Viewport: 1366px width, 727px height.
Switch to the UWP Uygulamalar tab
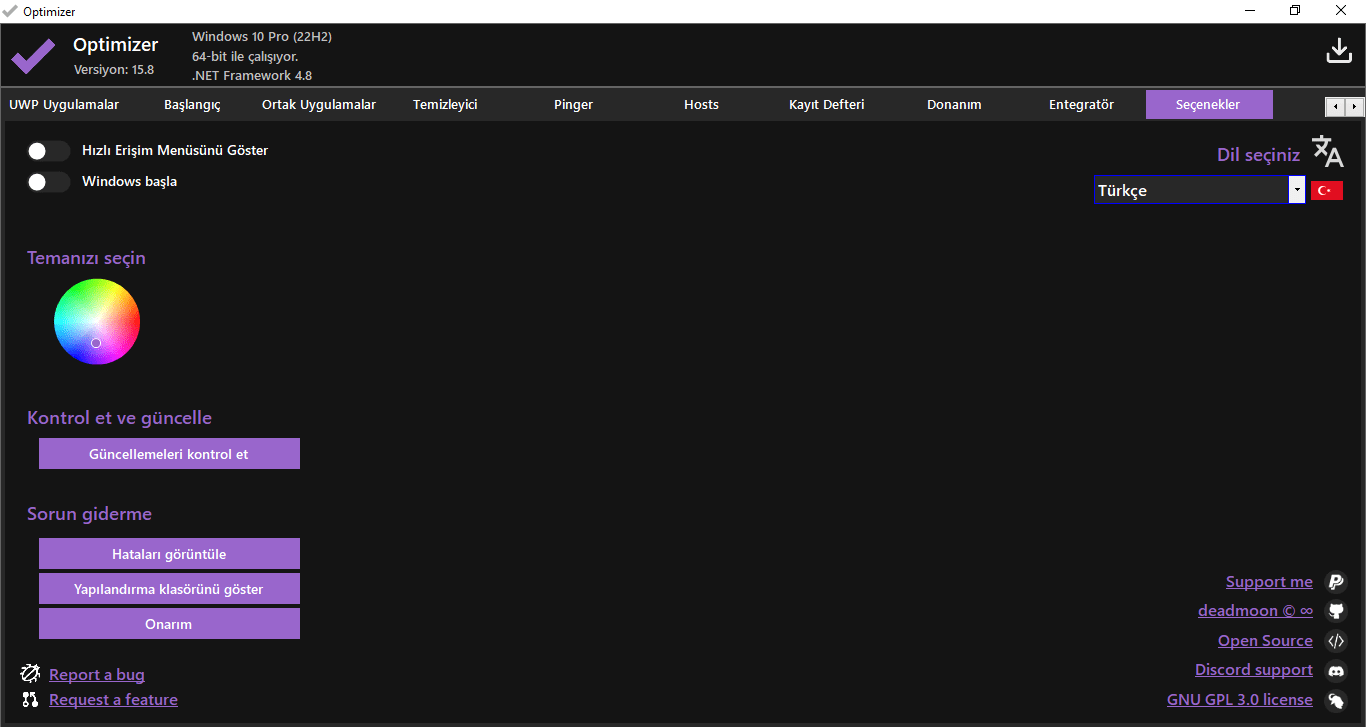click(x=64, y=104)
